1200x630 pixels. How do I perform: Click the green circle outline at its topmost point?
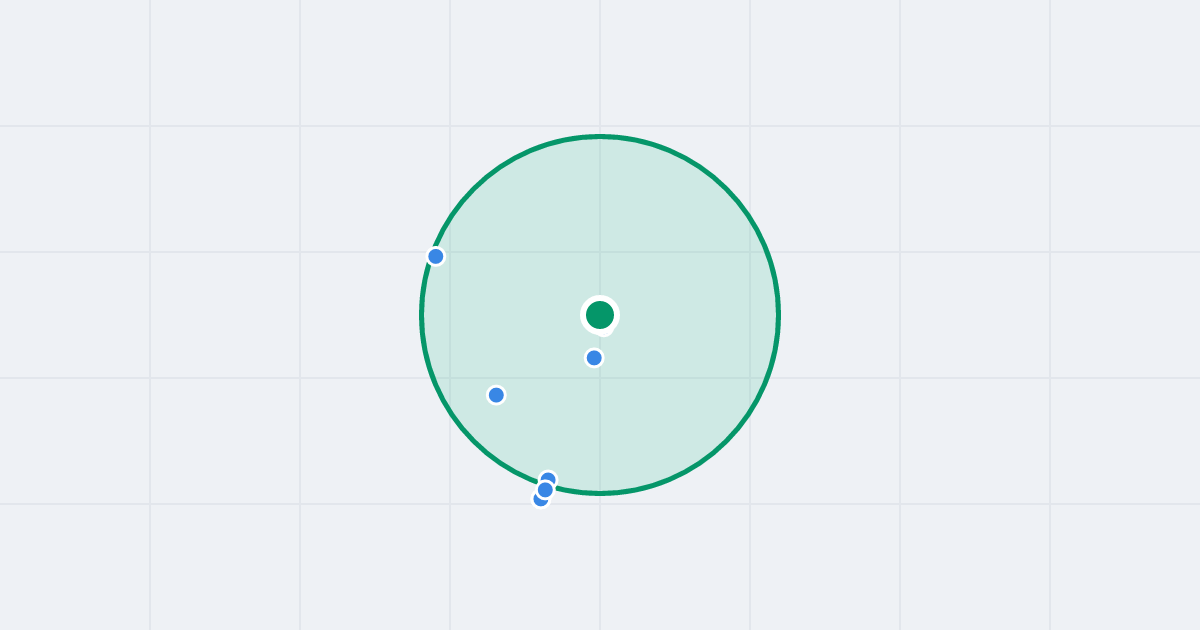(x=600, y=136)
